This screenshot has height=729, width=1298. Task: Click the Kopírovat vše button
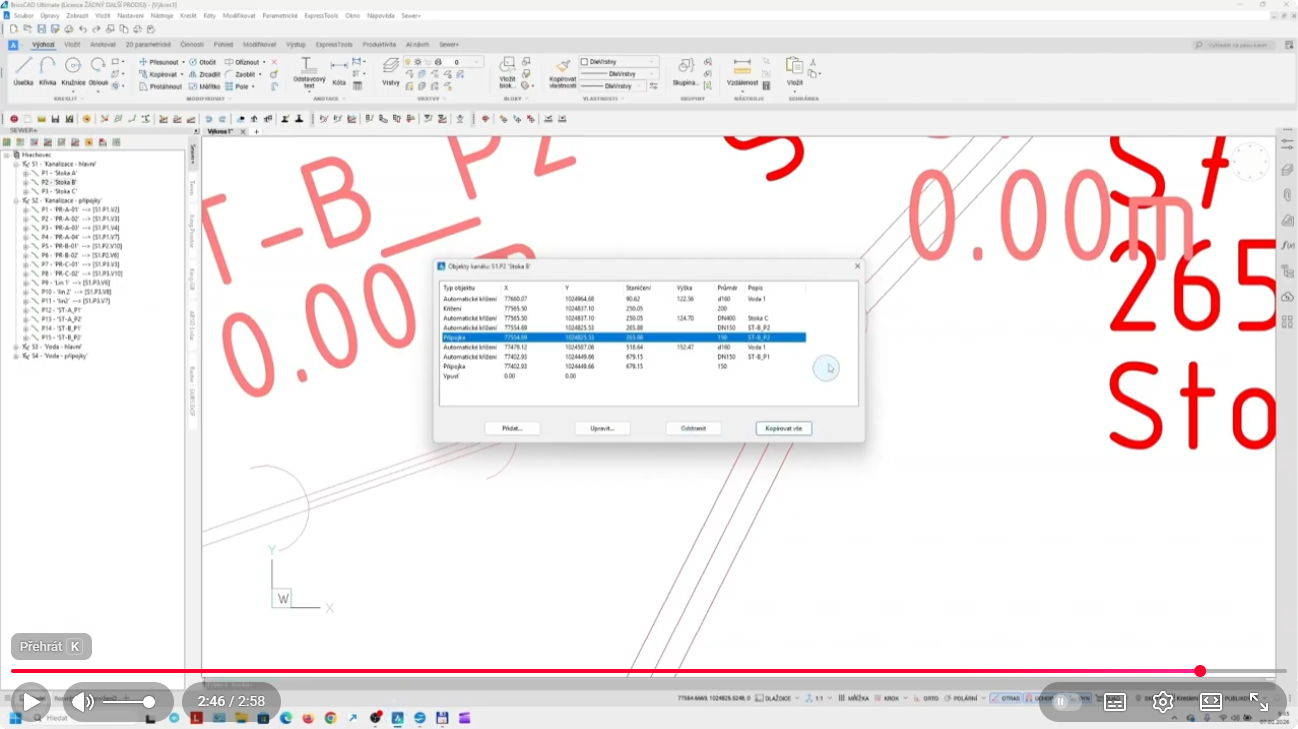point(783,428)
